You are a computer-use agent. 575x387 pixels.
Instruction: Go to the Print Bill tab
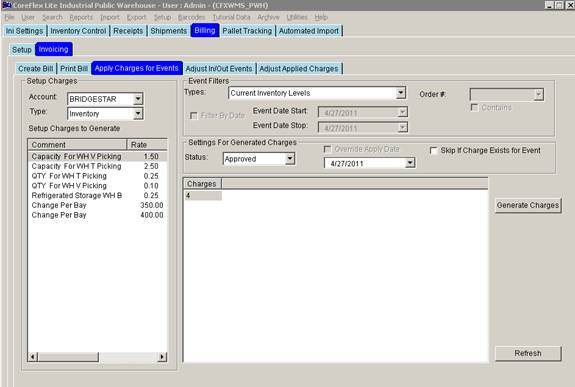[x=74, y=69]
